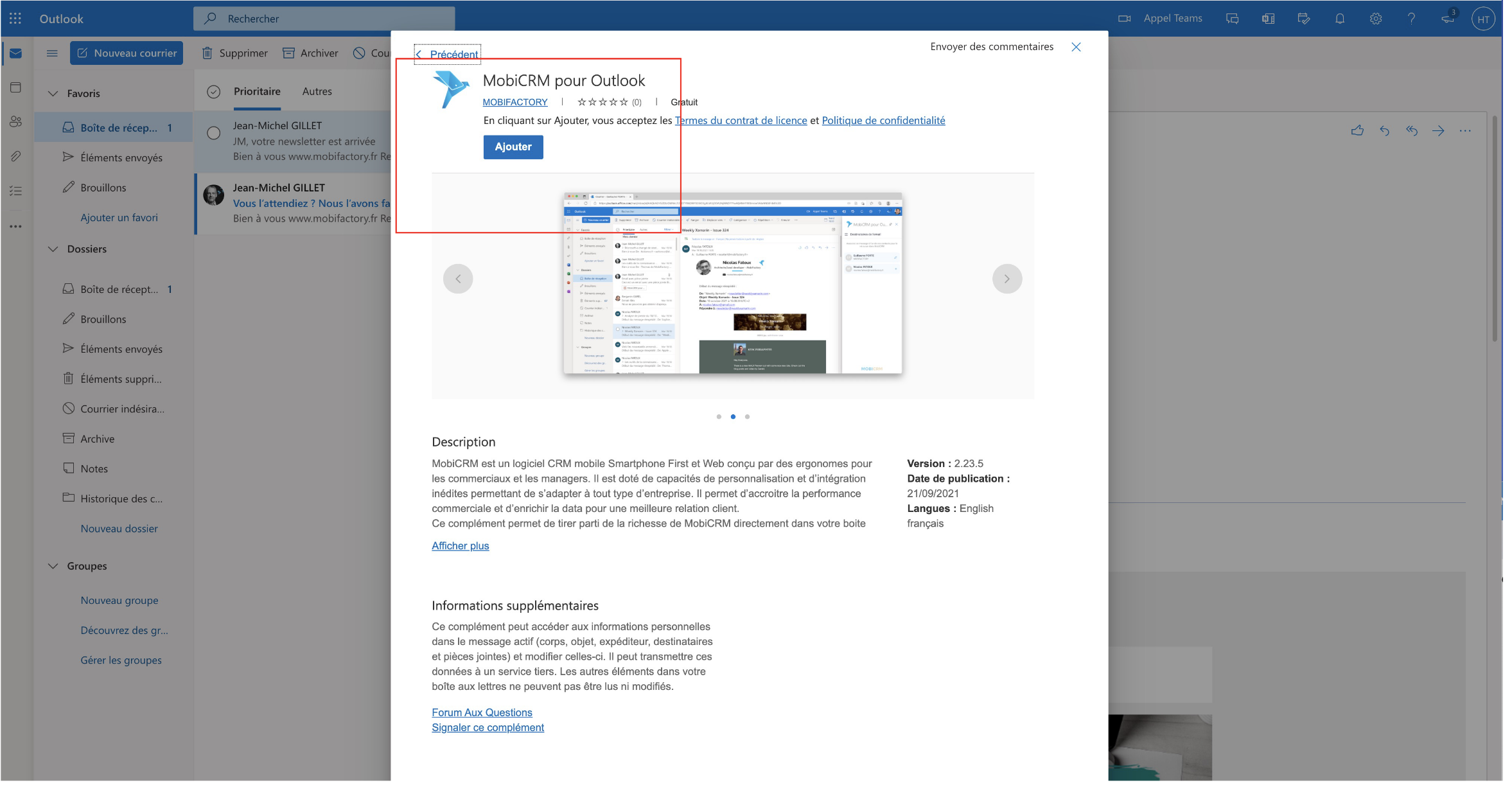
Task: Open Calendar from left rail
Action: click(x=16, y=87)
